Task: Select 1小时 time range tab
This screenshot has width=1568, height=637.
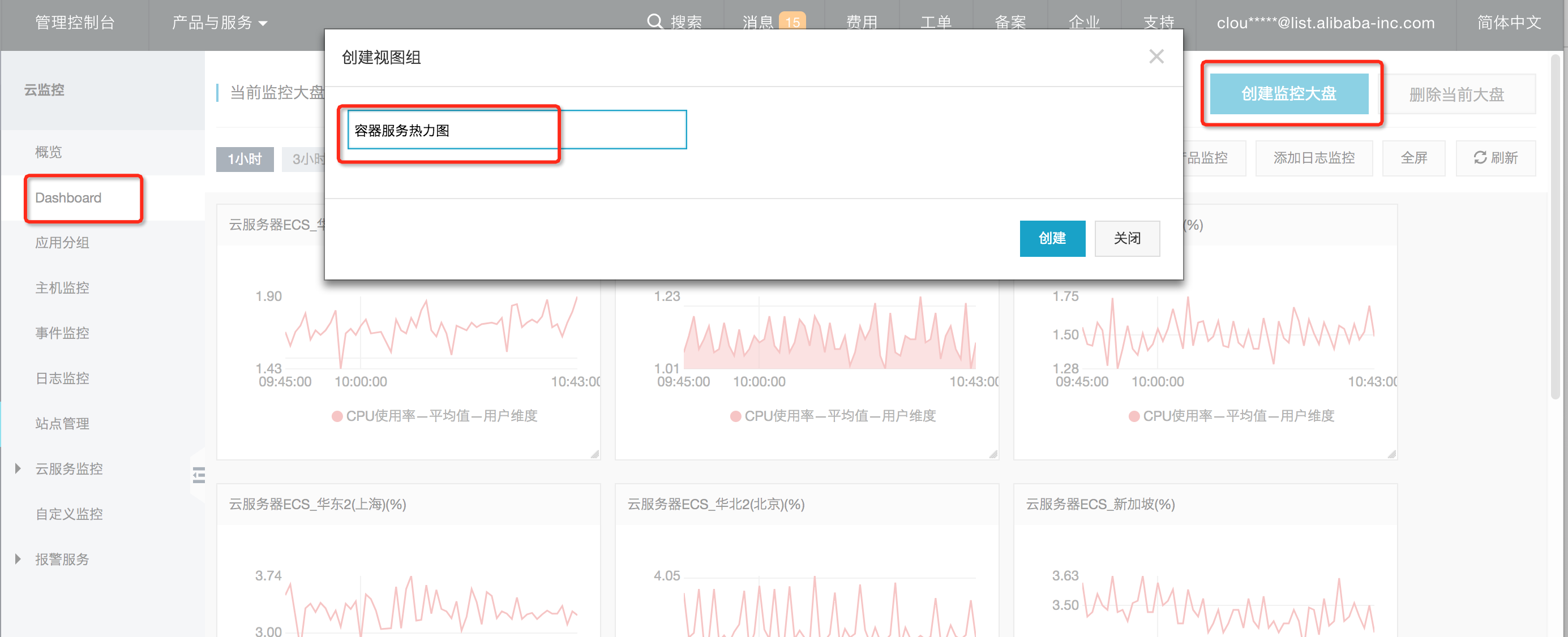Action: click(x=245, y=160)
